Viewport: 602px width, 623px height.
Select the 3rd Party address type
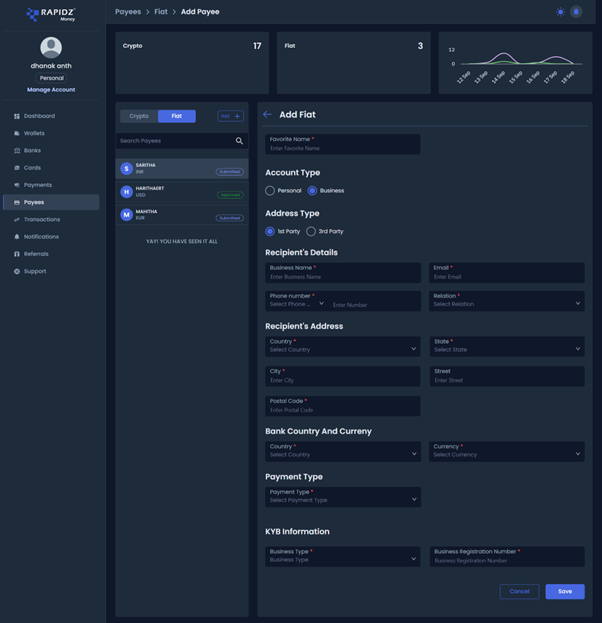[x=311, y=231]
